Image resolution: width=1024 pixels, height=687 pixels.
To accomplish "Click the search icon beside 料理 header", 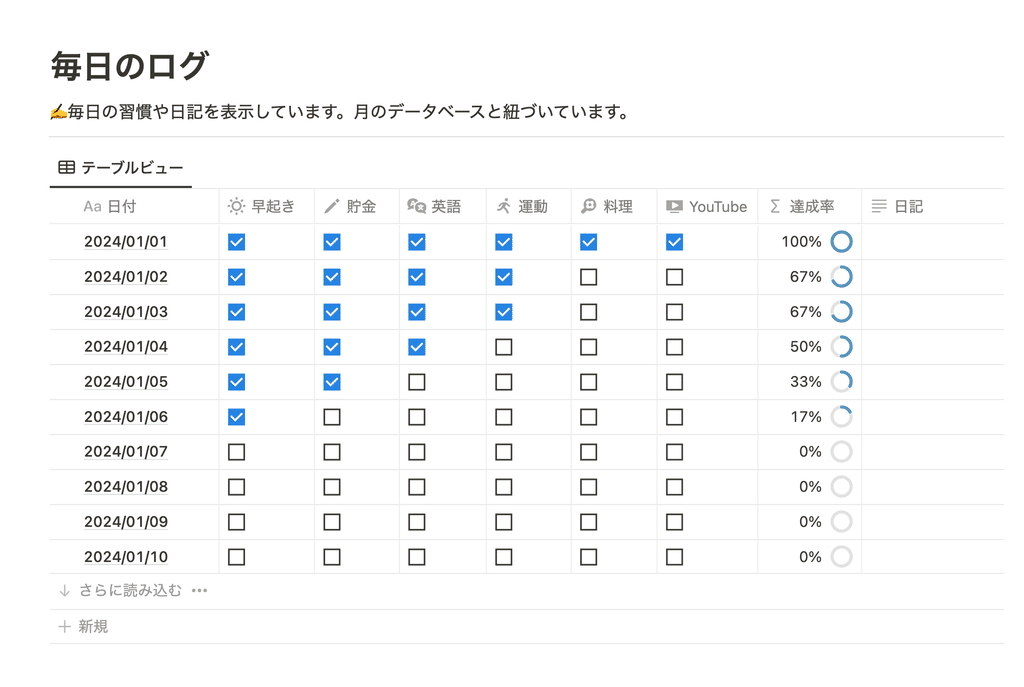I will [588, 206].
